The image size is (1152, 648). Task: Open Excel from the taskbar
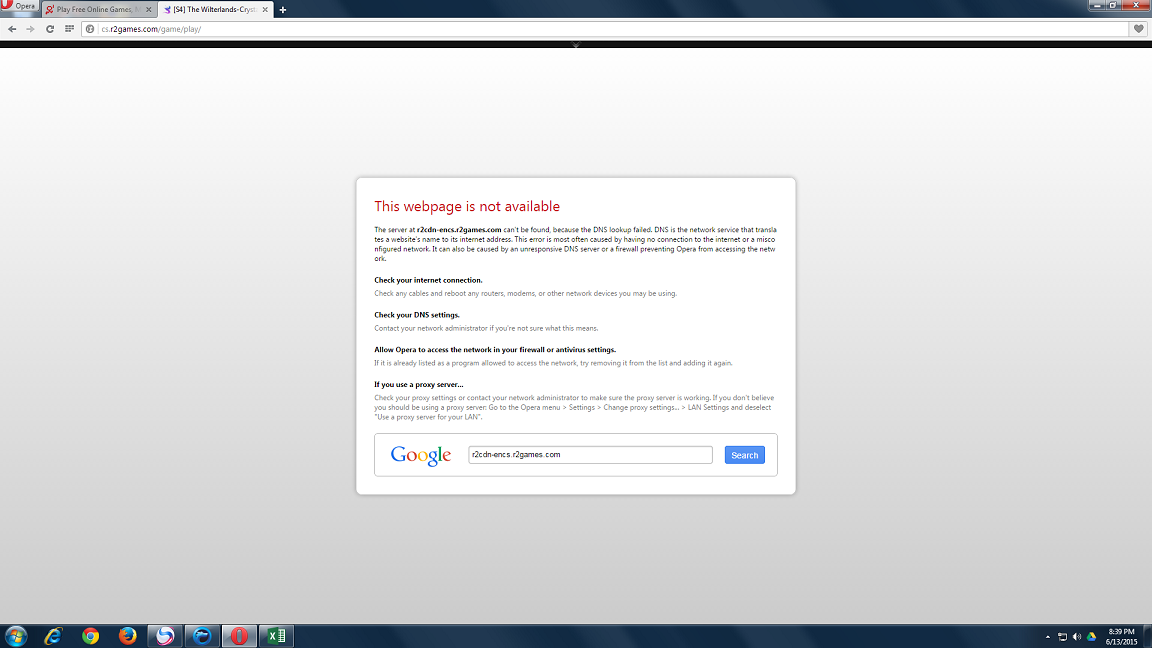point(276,636)
